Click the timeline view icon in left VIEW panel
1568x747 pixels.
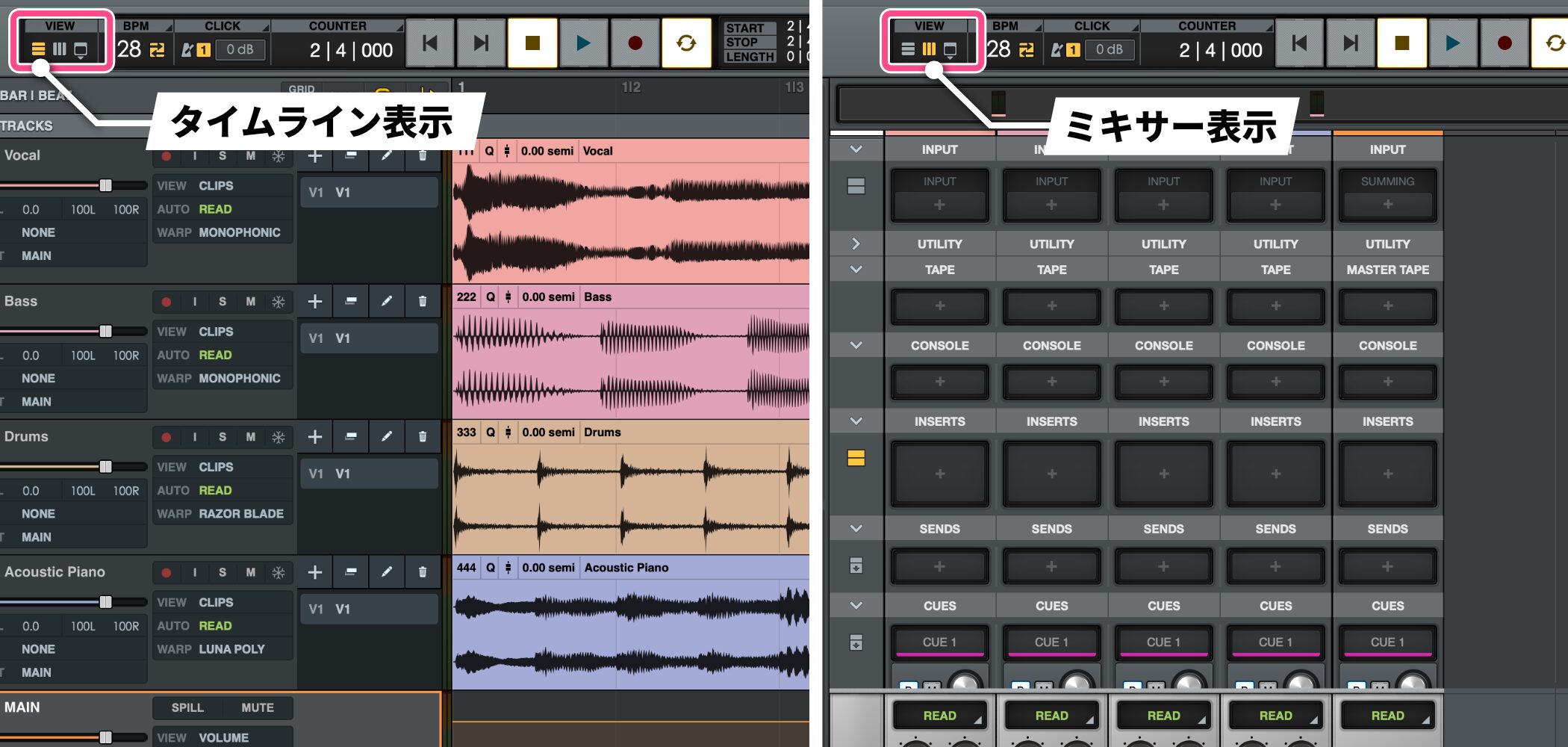[38, 50]
